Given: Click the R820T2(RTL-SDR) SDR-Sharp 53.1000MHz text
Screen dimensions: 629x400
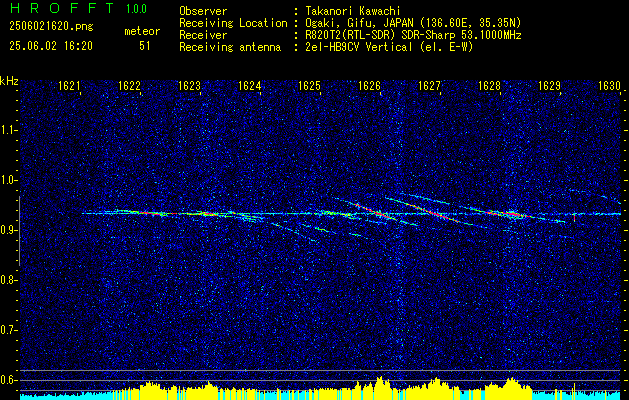Looking at the screenshot, I should click(x=414, y=35).
